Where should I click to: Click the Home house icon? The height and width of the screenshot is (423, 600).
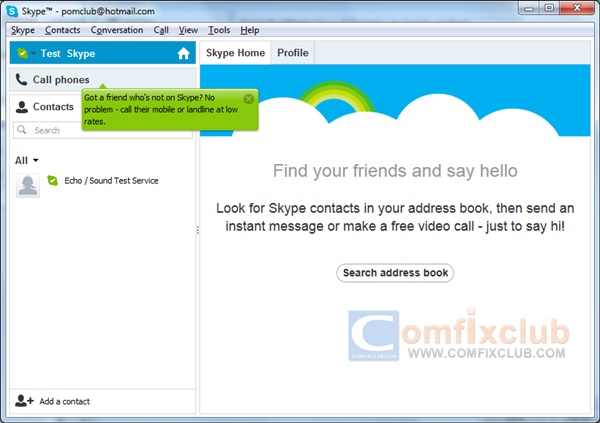coord(183,53)
